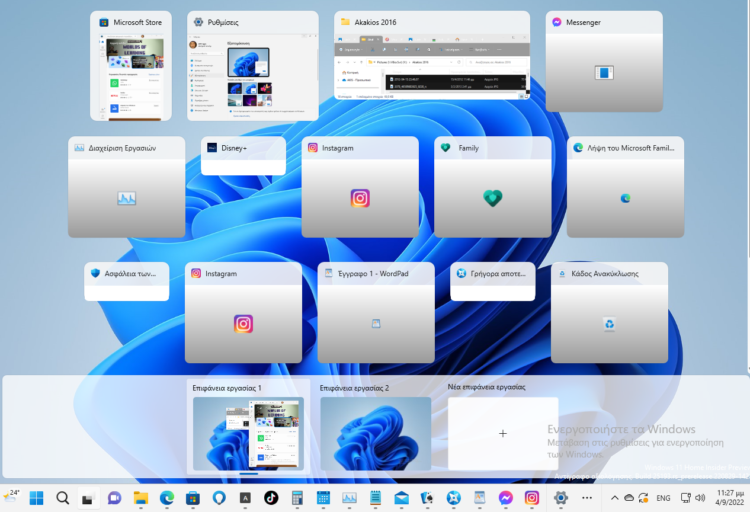The height and width of the screenshot is (512, 750).
Task: Switch to the Κάδος Ανακύκλωσης window
Action: [609, 312]
